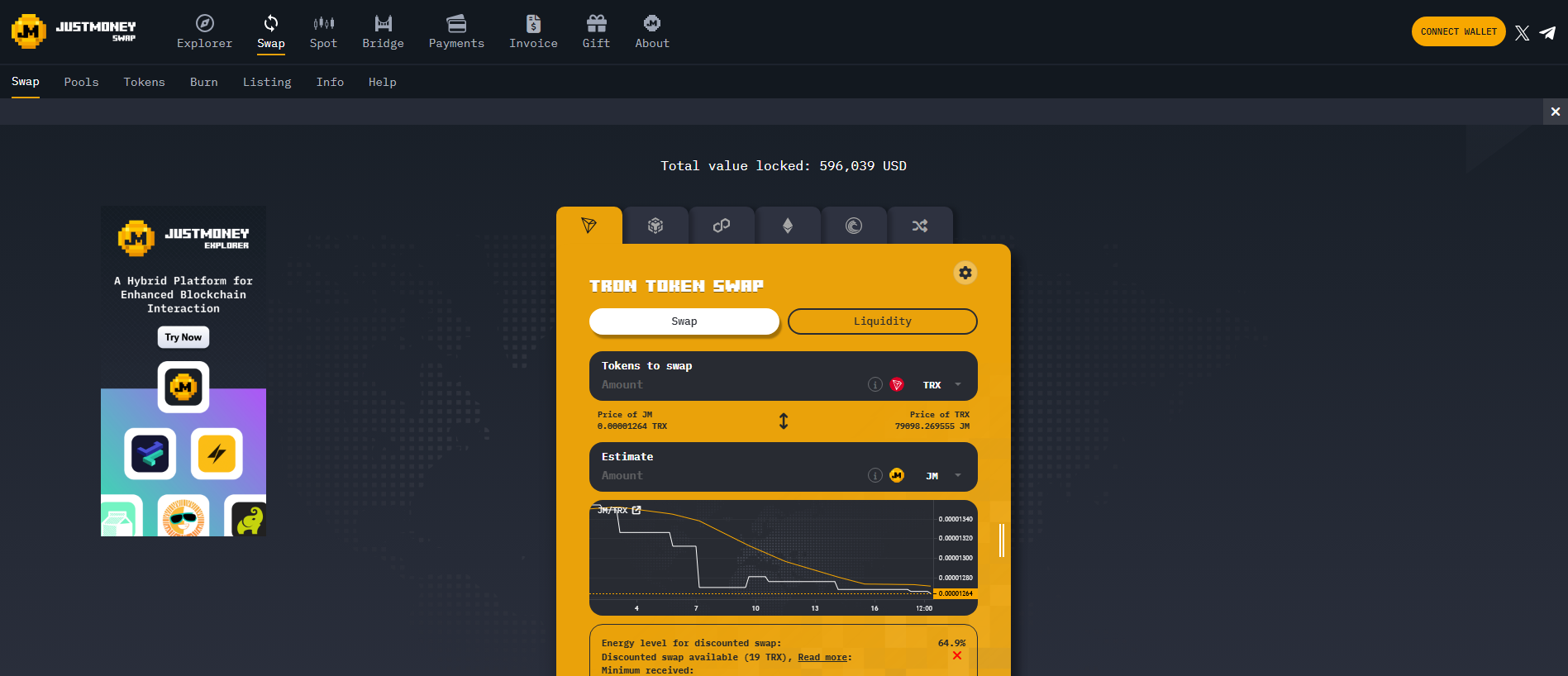Click the Total value locked text
Screen dimensions: 1568x676
point(784,165)
